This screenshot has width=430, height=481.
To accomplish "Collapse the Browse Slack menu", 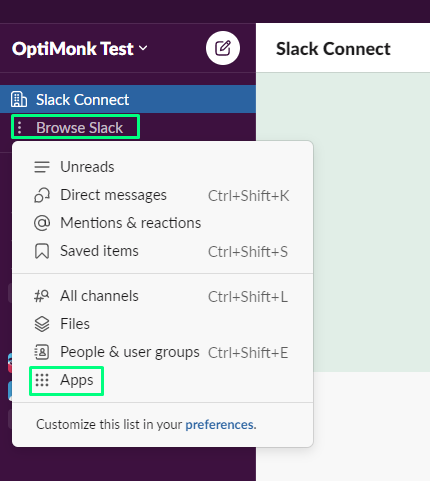I will 75,127.
